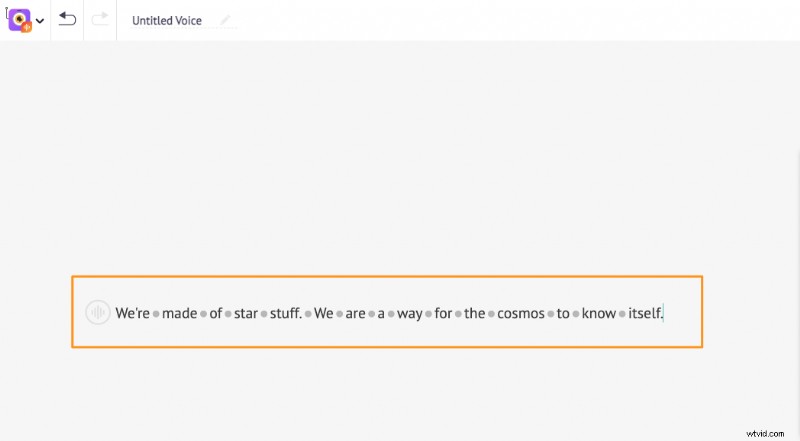Select the Untitled Voice title field
Screen dimensions: 800x441
pos(167,20)
